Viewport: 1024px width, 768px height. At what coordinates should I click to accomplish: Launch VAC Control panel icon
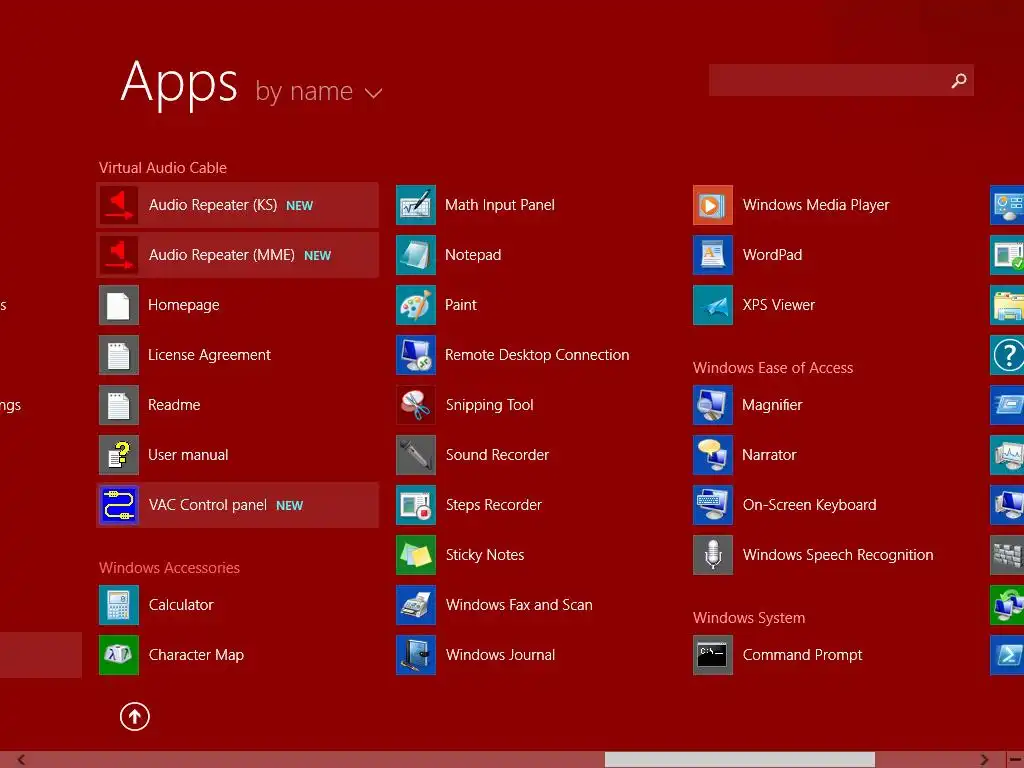pos(119,505)
